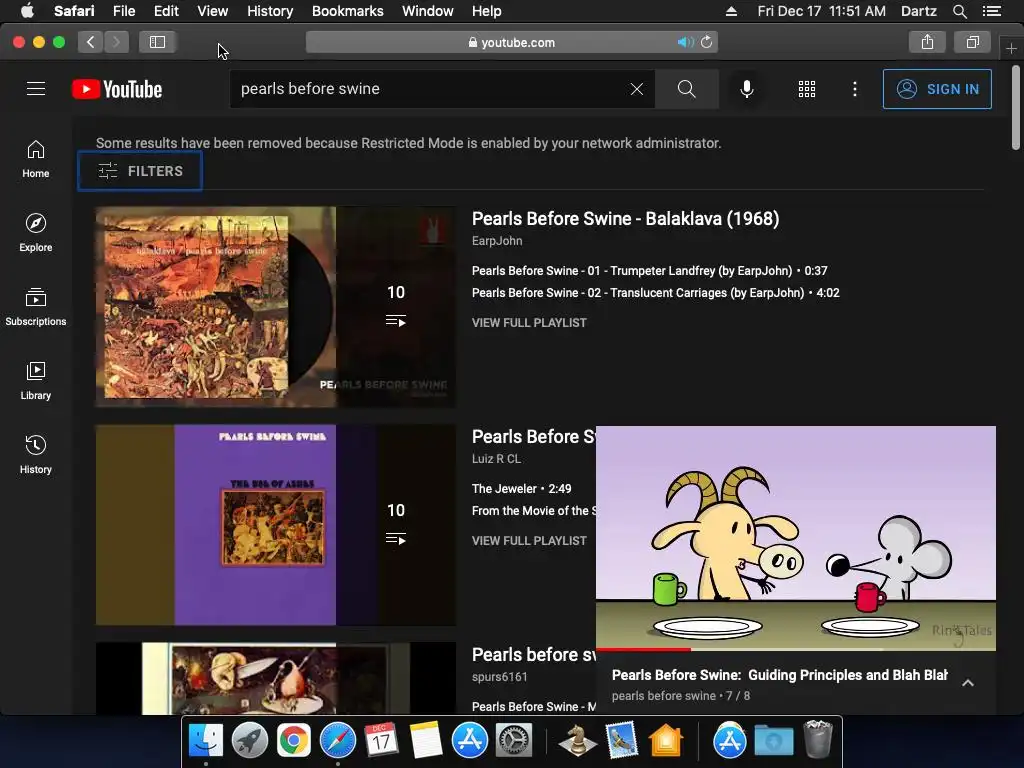Open Notification Center list icon
Image resolution: width=1024 pixels, height=768 pixels.
coord(992,11)
